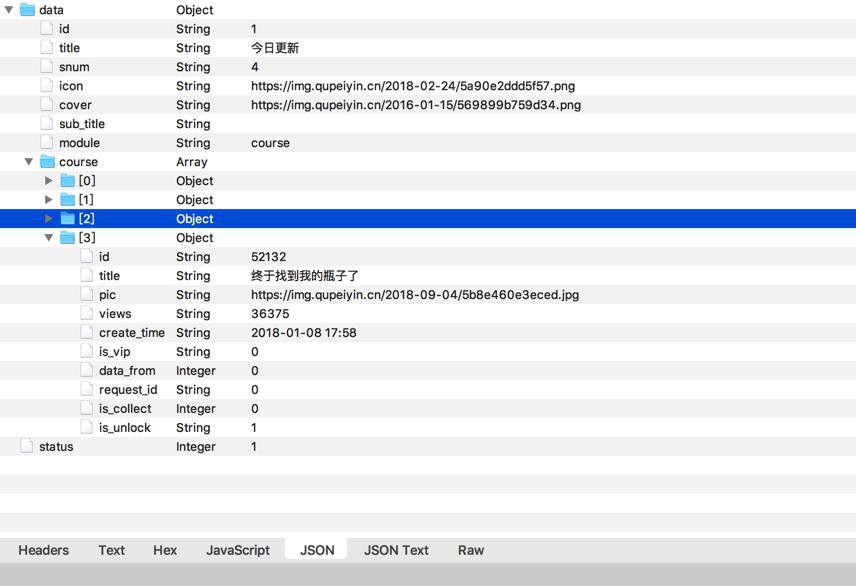This screenshot has height=586, width=856.
Task: Click the Integer type of data_from
Action: [x=195, y=371]
